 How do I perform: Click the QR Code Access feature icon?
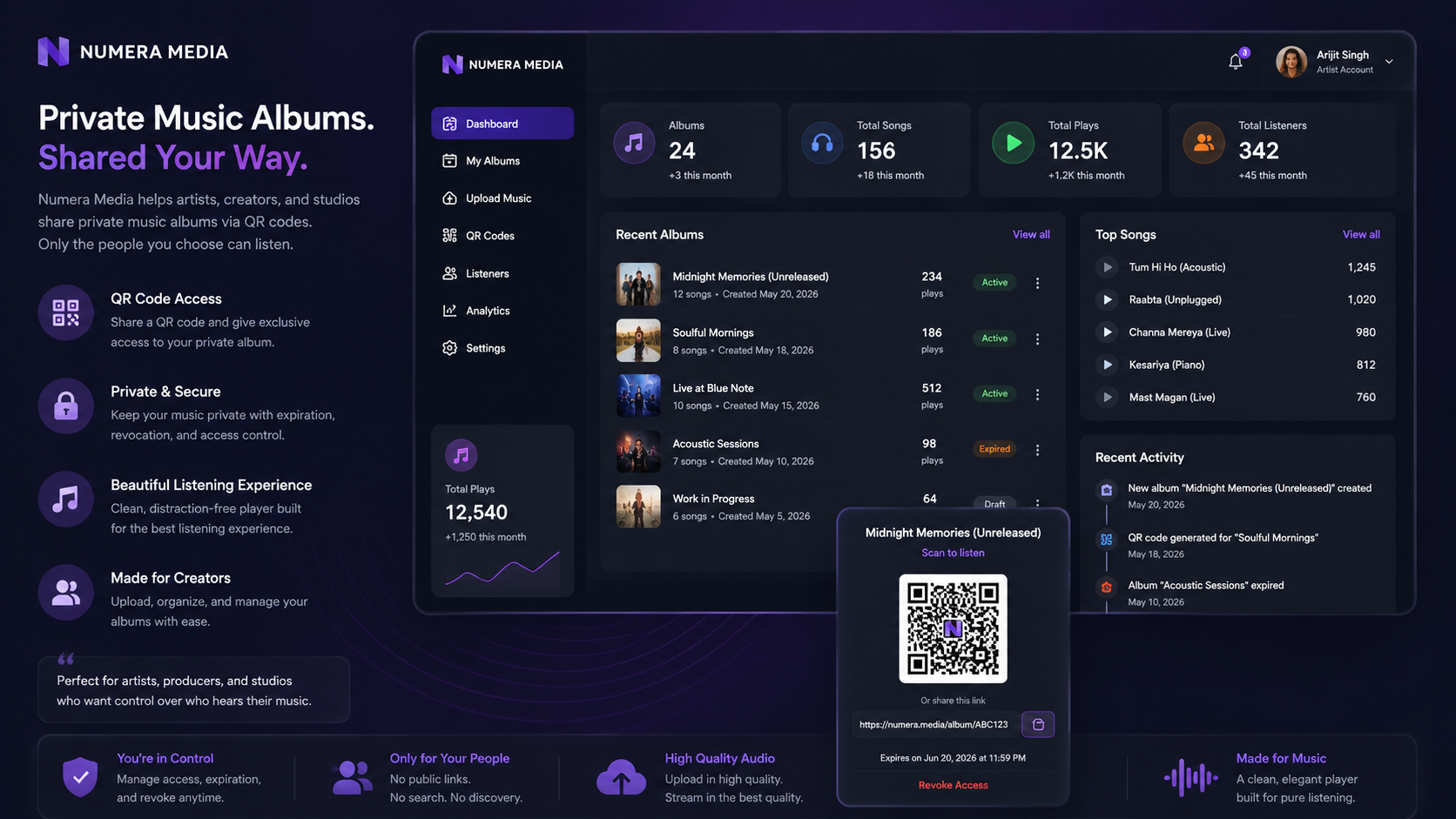click(65, 312)
